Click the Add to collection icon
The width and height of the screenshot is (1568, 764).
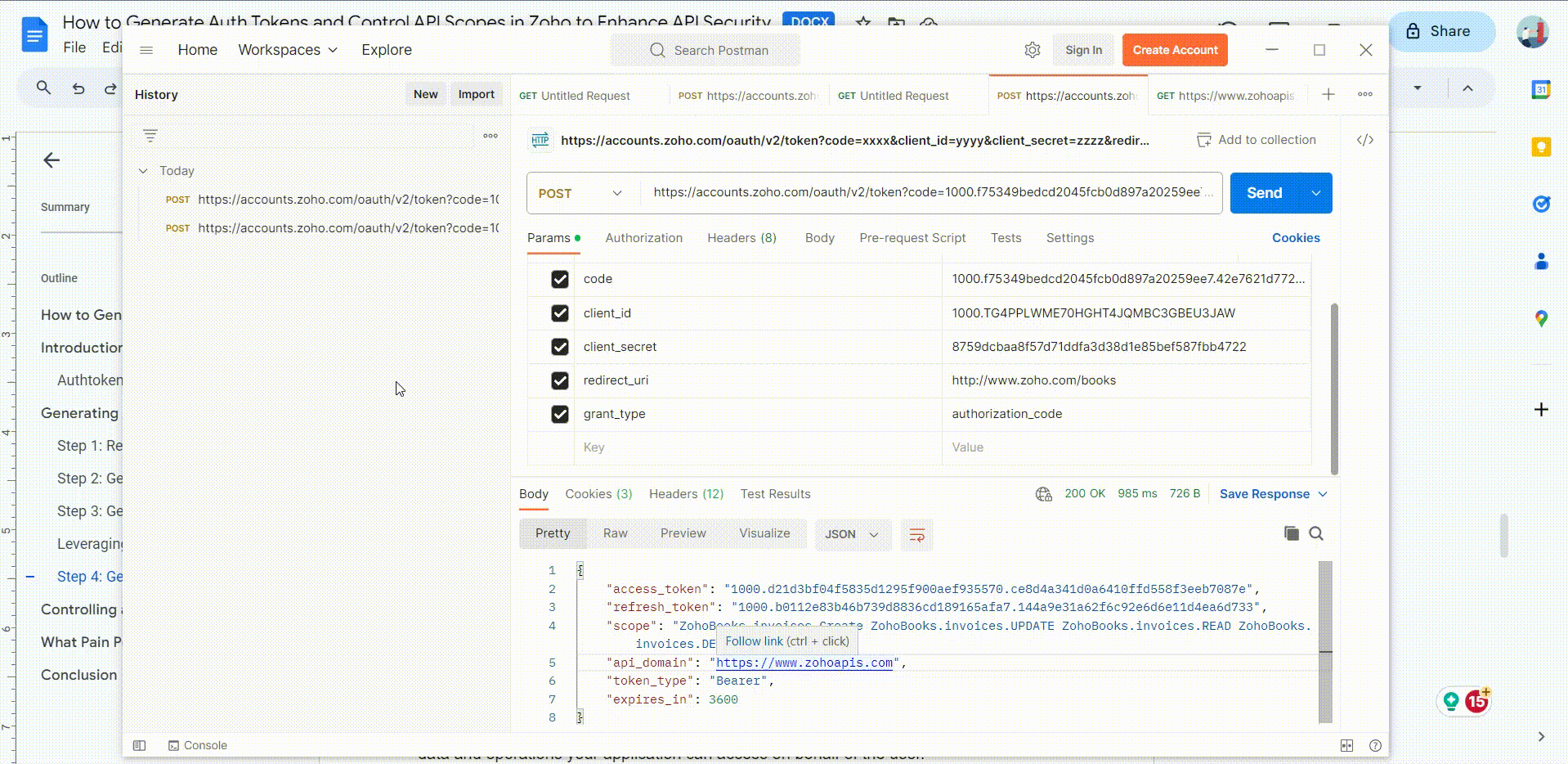pos(1203,140)
